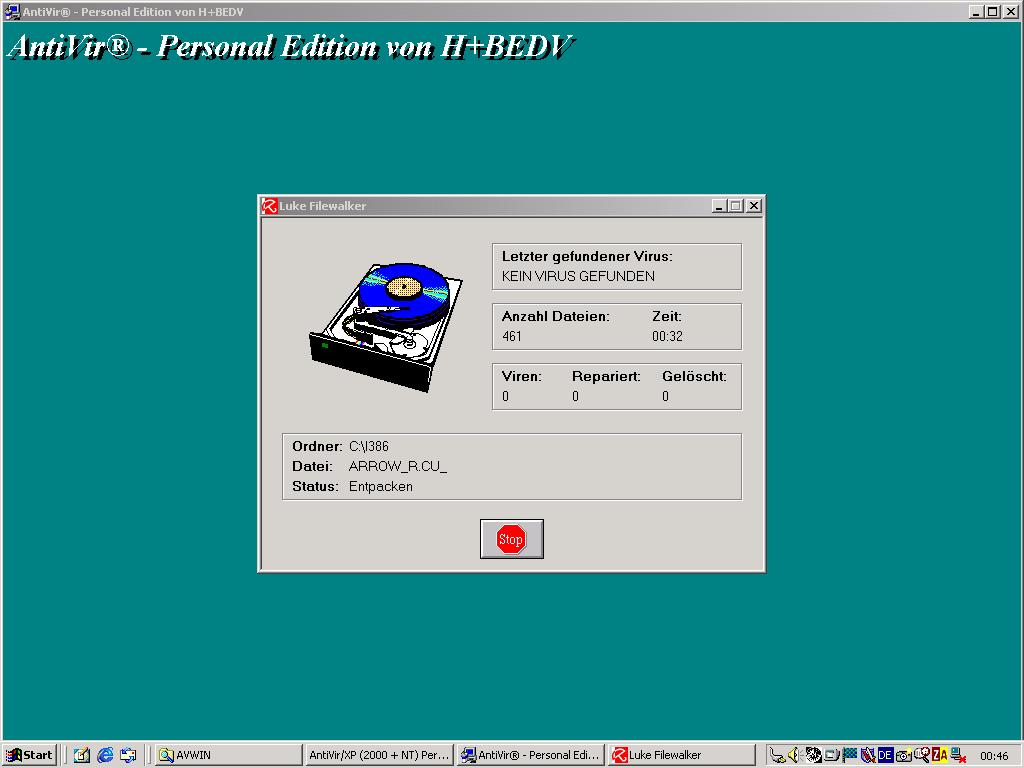Click the 'Gelöscht:' label
Viewport: 1024px width, 768px height.
(x=694, y=376)
